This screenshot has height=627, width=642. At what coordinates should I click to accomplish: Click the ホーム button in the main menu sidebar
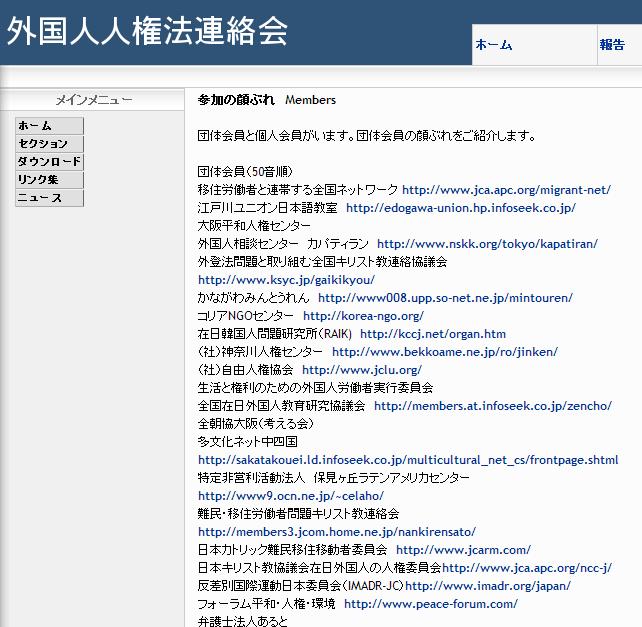[50, 126]
